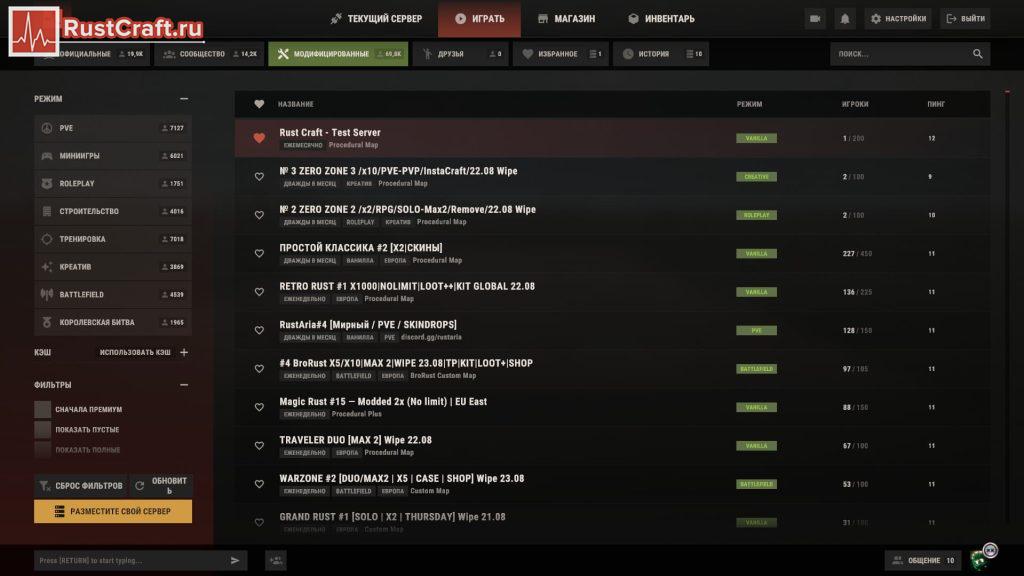Image resolution: width=1024 pixels, height=576 pixels.
Task: Sort by Пинг column header
Action: [x=936, y=104]
